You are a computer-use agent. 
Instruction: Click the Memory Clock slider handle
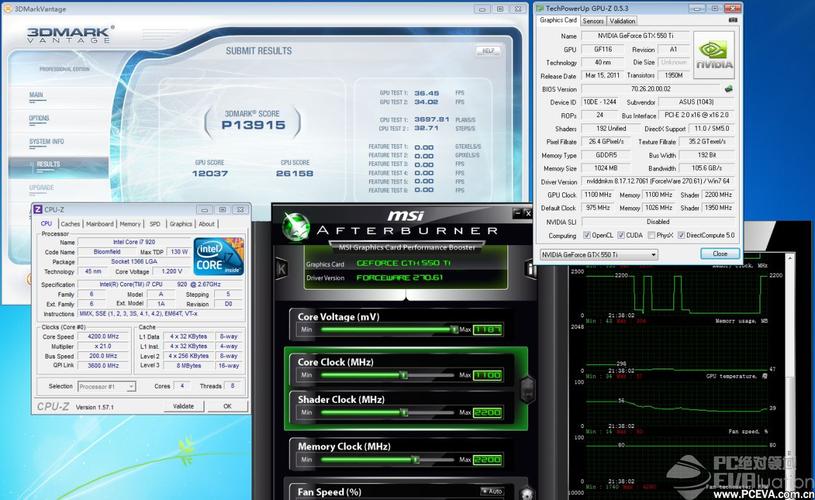[x=415, y=459]
